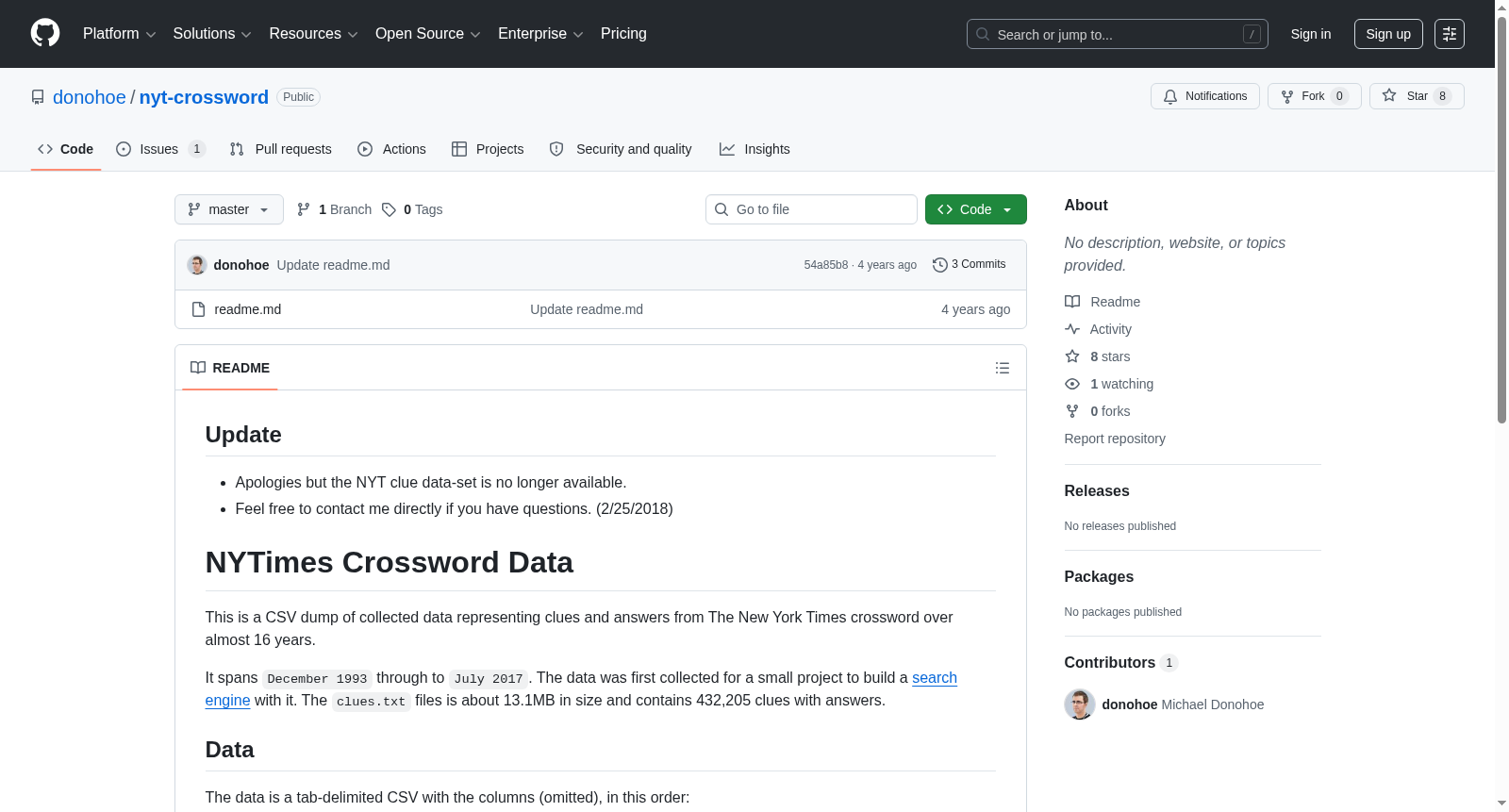Open the 54a85b8 commit hash

[x=826, y=265]
